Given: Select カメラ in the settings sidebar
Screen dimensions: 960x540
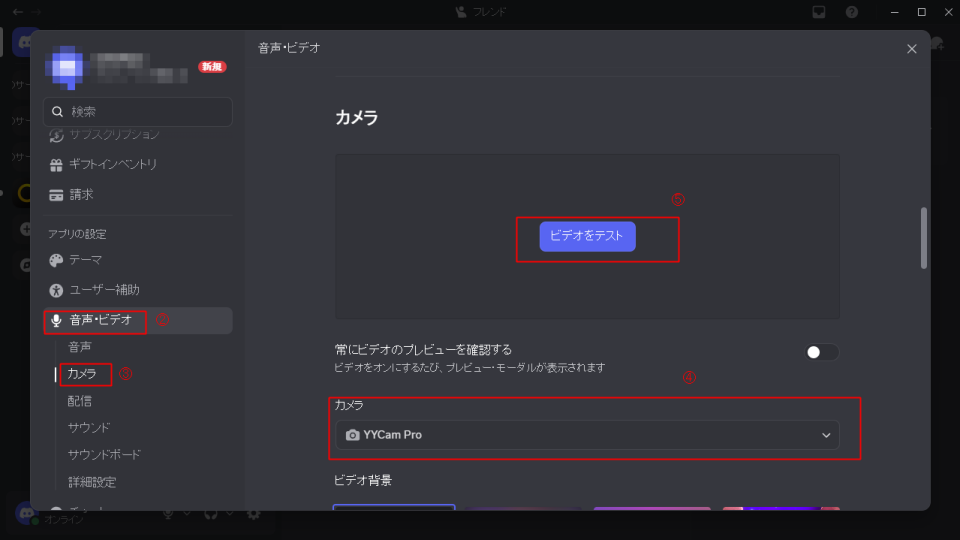Looking at the screenshot, I should point(82,374).
